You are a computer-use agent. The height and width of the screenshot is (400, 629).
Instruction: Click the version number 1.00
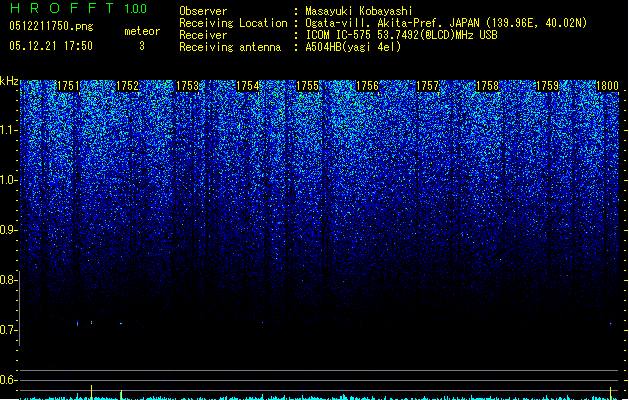tap(136, 9)
